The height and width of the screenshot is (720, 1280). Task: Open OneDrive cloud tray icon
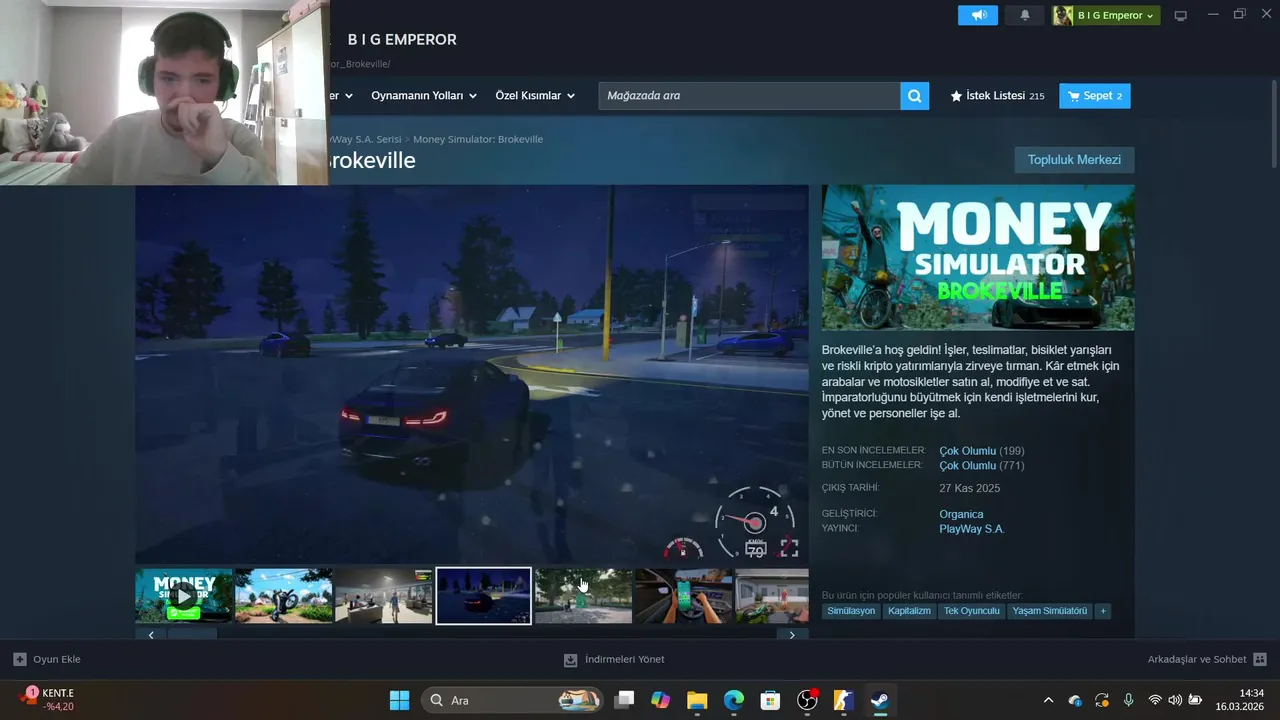pos(1075,700)
